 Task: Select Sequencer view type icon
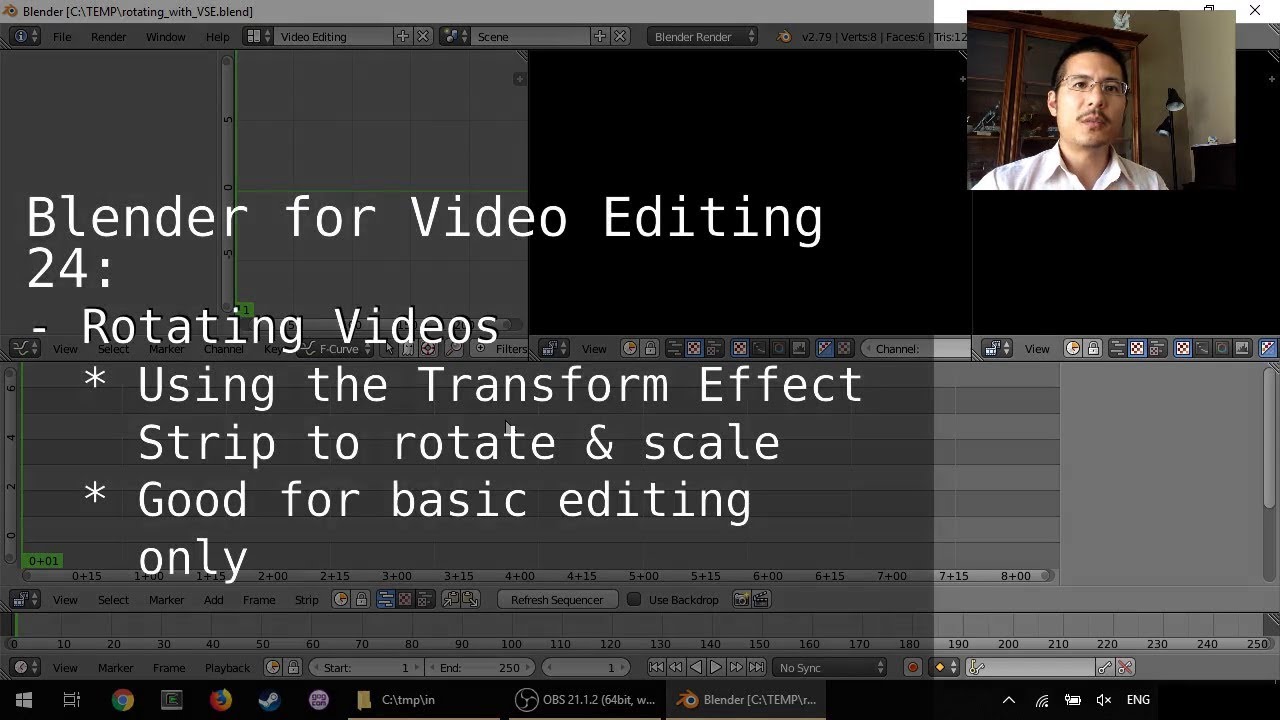tap(385, 600)
